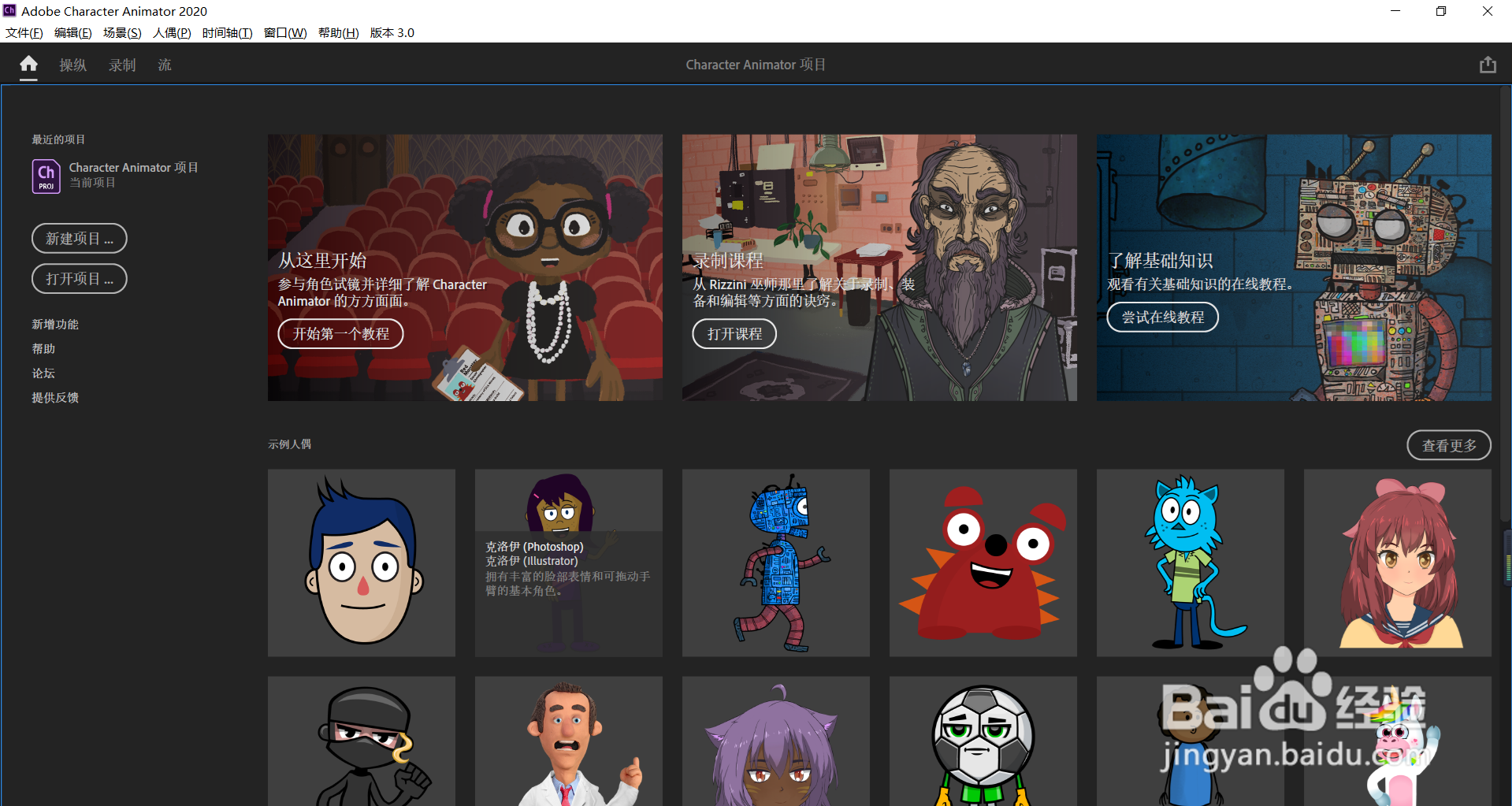Open the 人偶(P) menu
Screen dimensions: 1512x806
coord(172,32)
